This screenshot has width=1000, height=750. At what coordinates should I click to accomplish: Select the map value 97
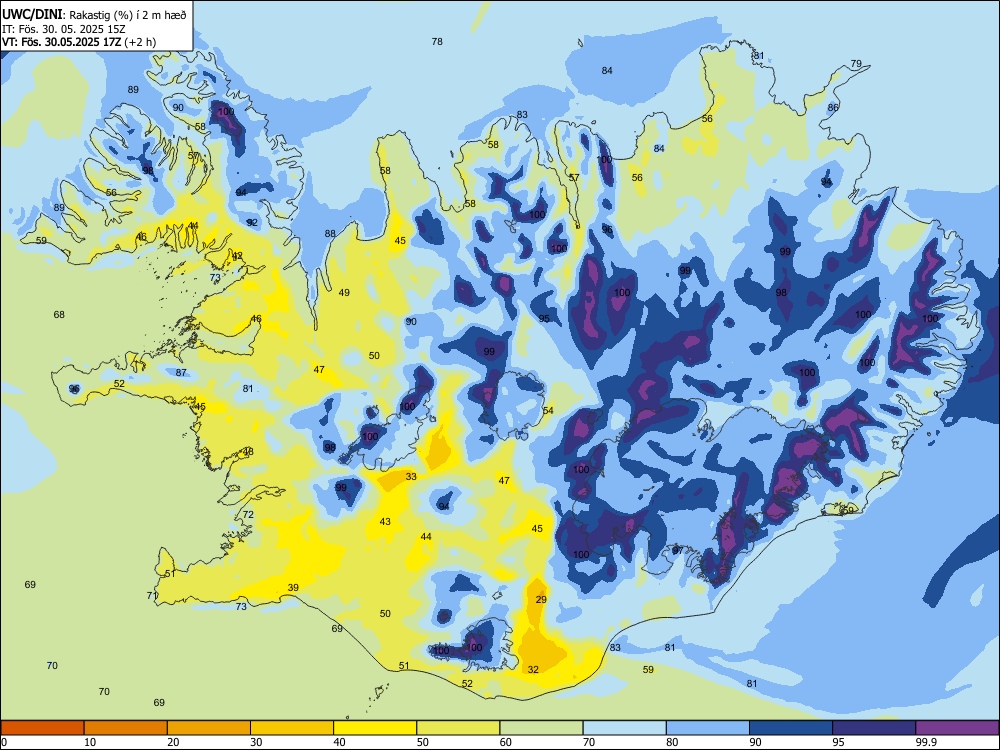(678, 550)
